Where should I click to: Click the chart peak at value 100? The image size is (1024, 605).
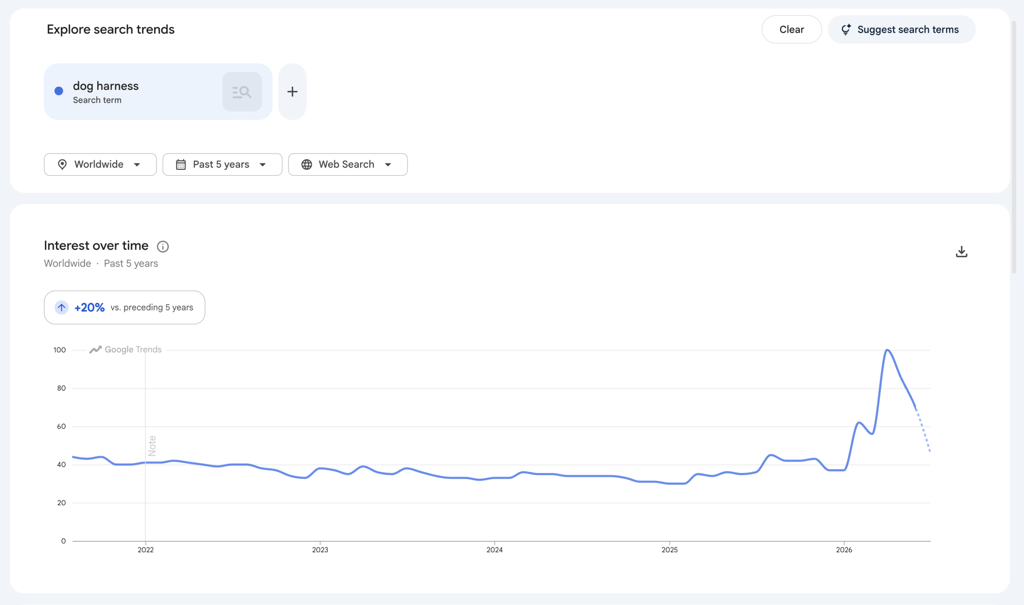point(887,351)
